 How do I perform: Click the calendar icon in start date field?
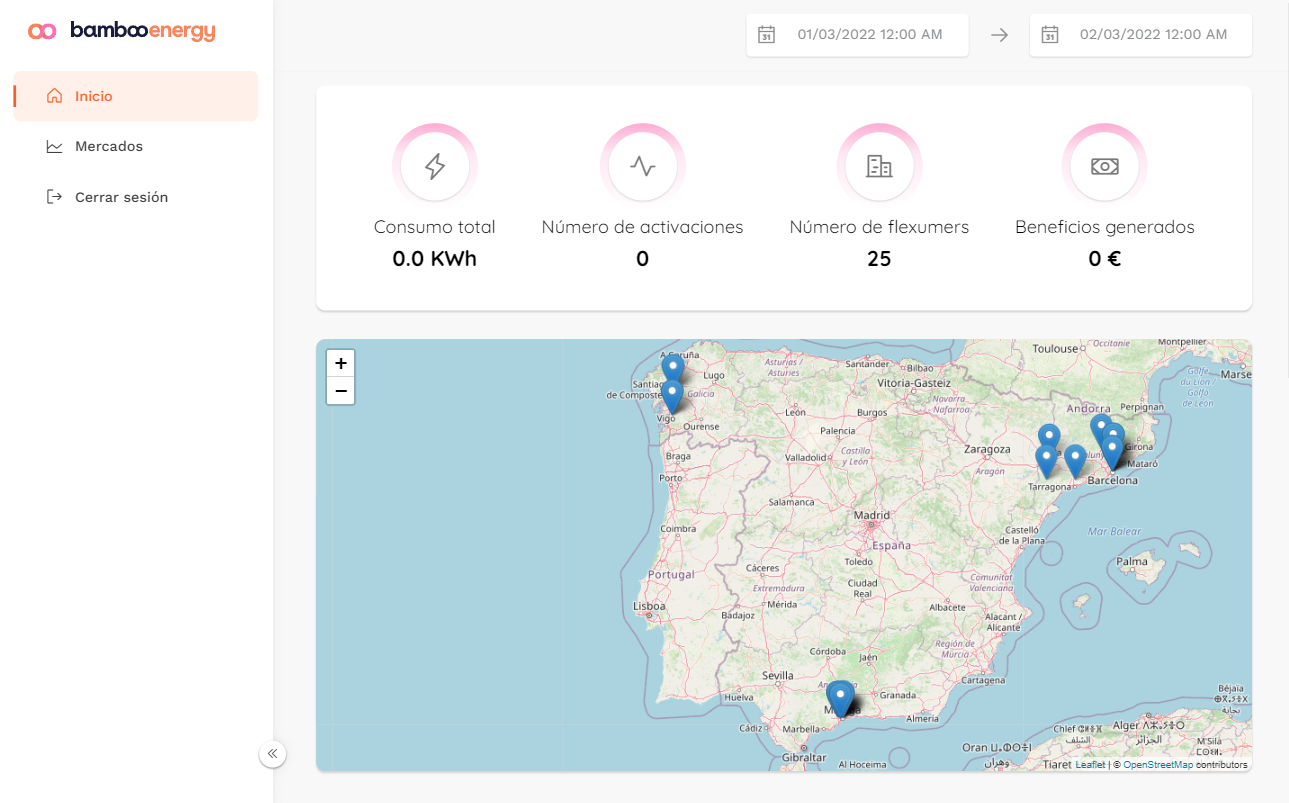767,35
